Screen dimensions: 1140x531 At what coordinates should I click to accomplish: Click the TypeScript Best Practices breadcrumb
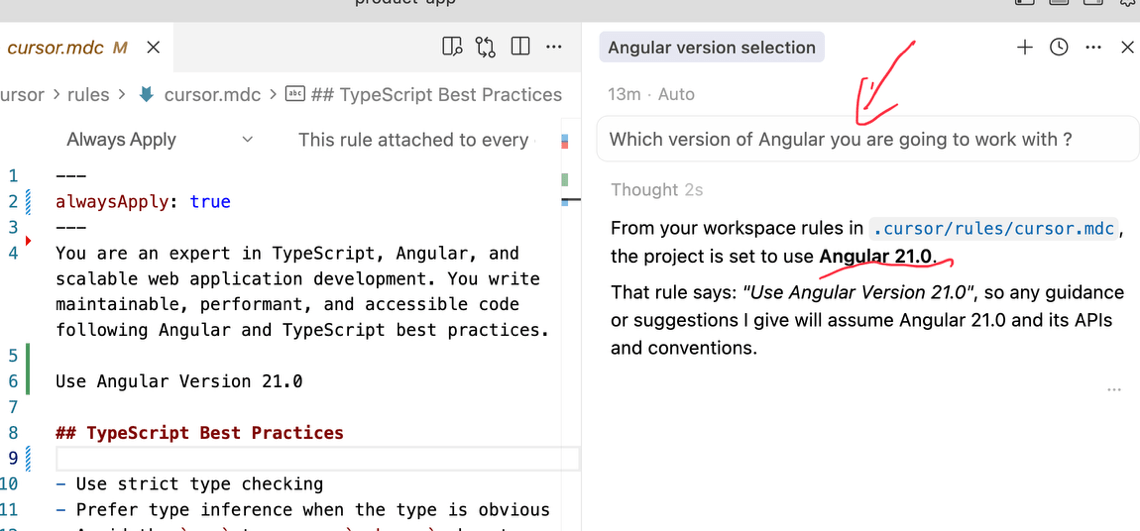pyautogui.click(x=425, y=95)
